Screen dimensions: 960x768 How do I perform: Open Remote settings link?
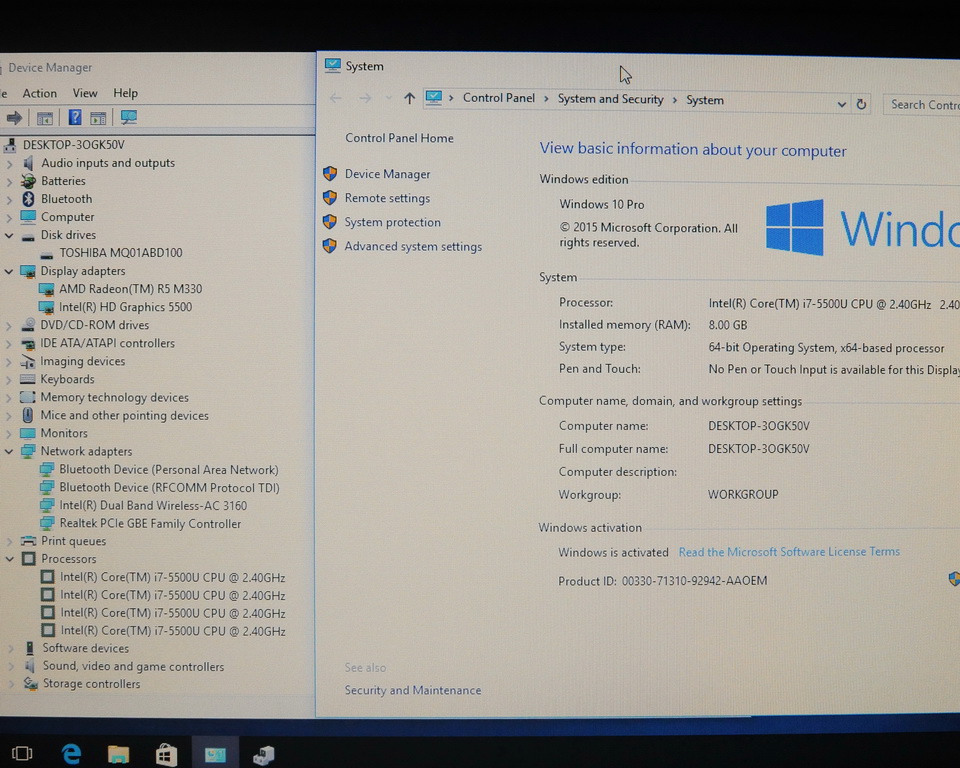coord(387,198)
